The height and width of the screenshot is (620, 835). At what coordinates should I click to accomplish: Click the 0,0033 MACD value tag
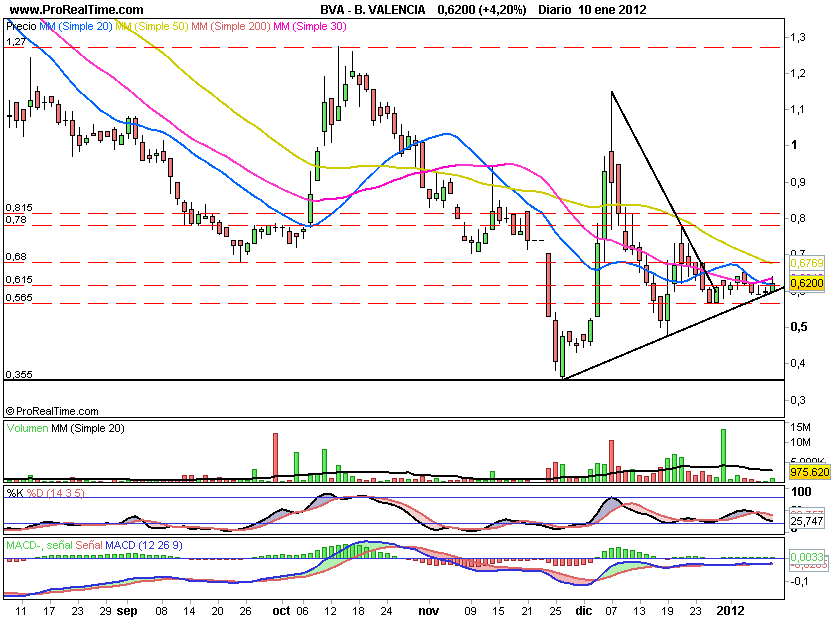tap(806, 556)
